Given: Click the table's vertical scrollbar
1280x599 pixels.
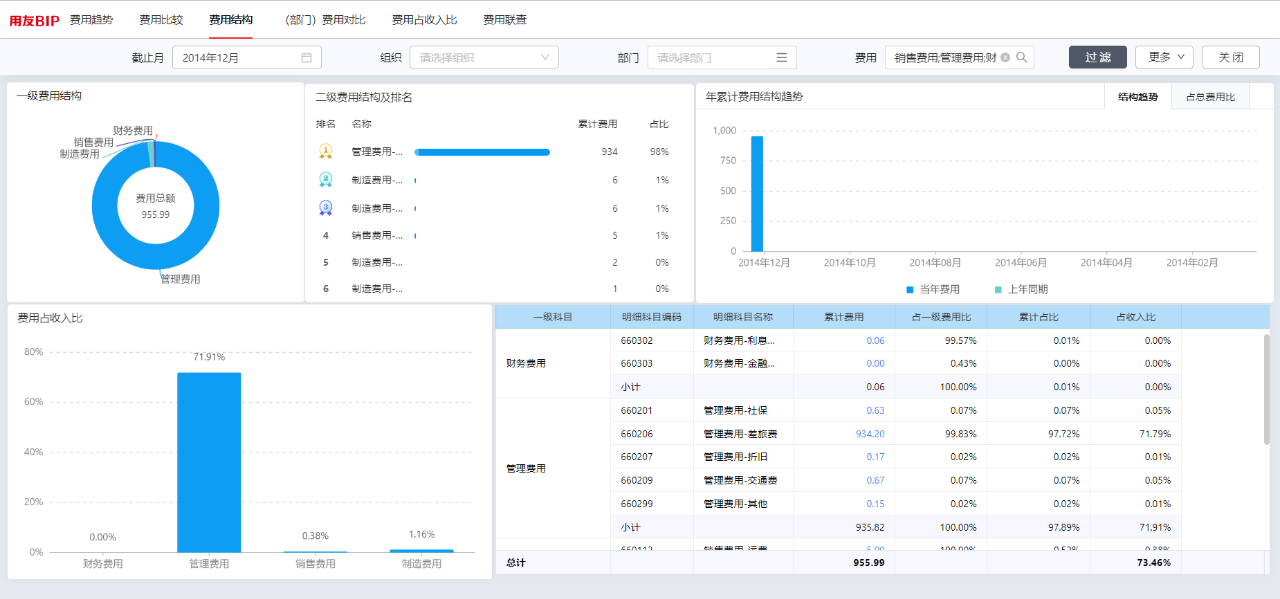Looking at the screenshot, I should coord(1266,390).
